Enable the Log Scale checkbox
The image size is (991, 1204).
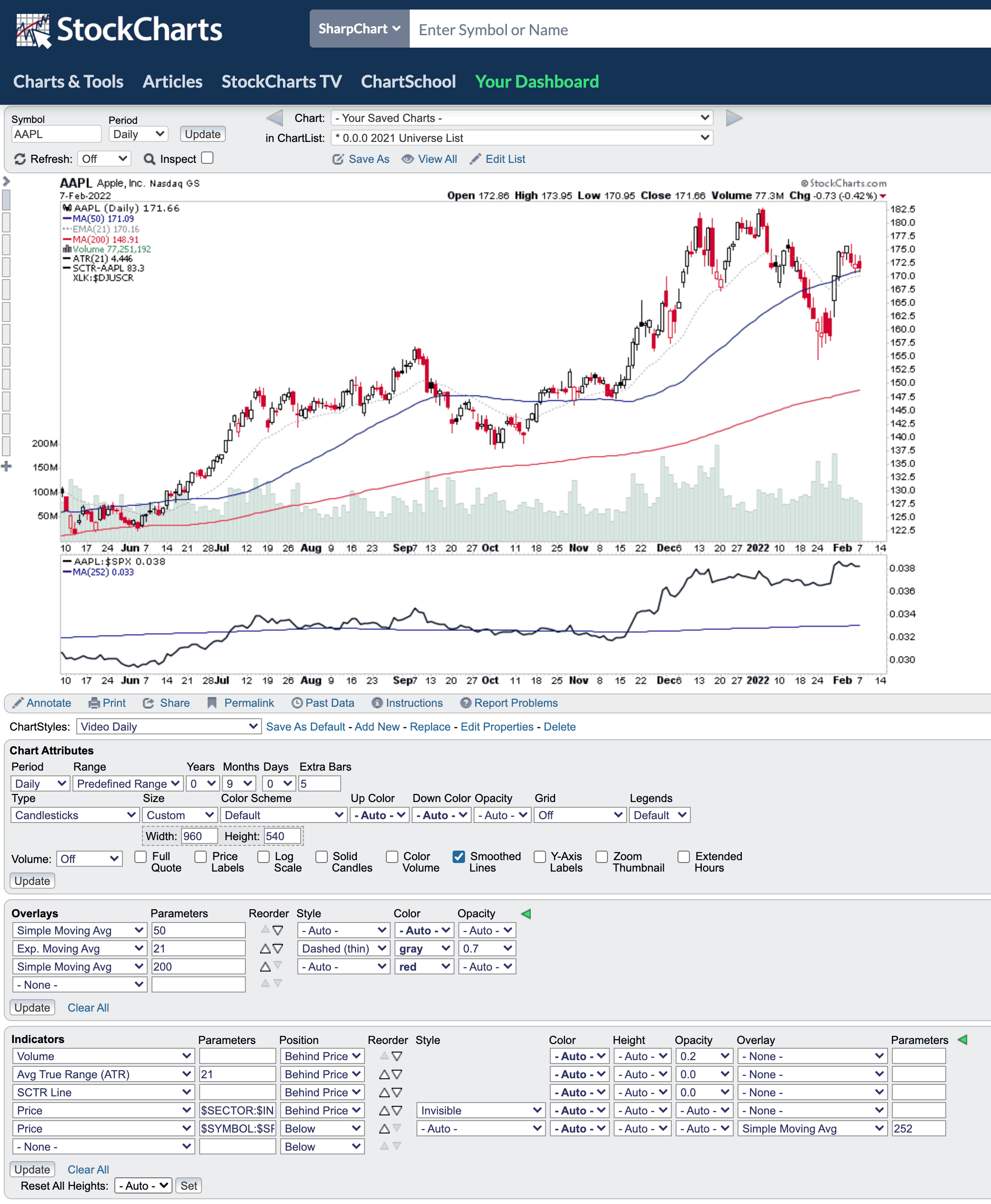[x=263, y=856]
